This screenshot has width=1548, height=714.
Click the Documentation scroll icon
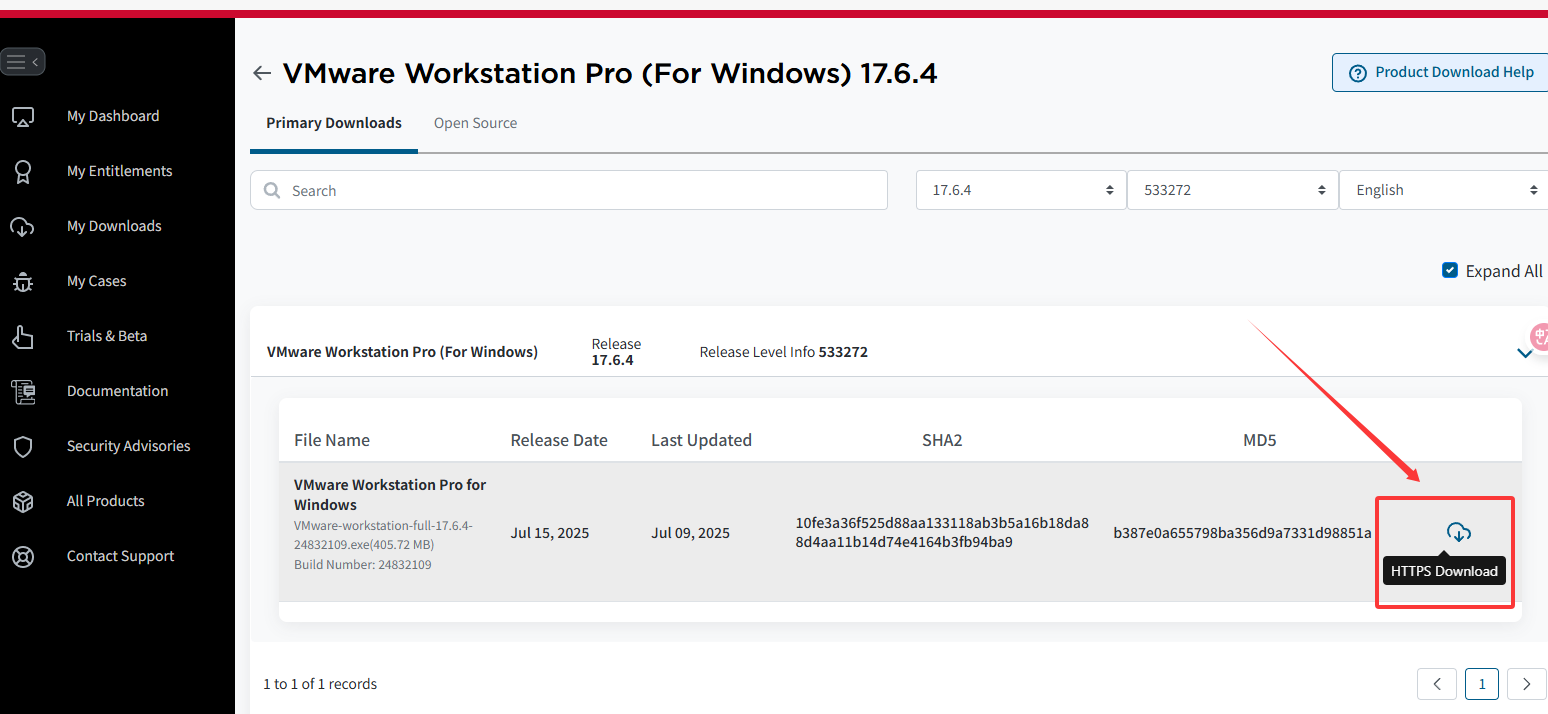(x=23, y=392)
